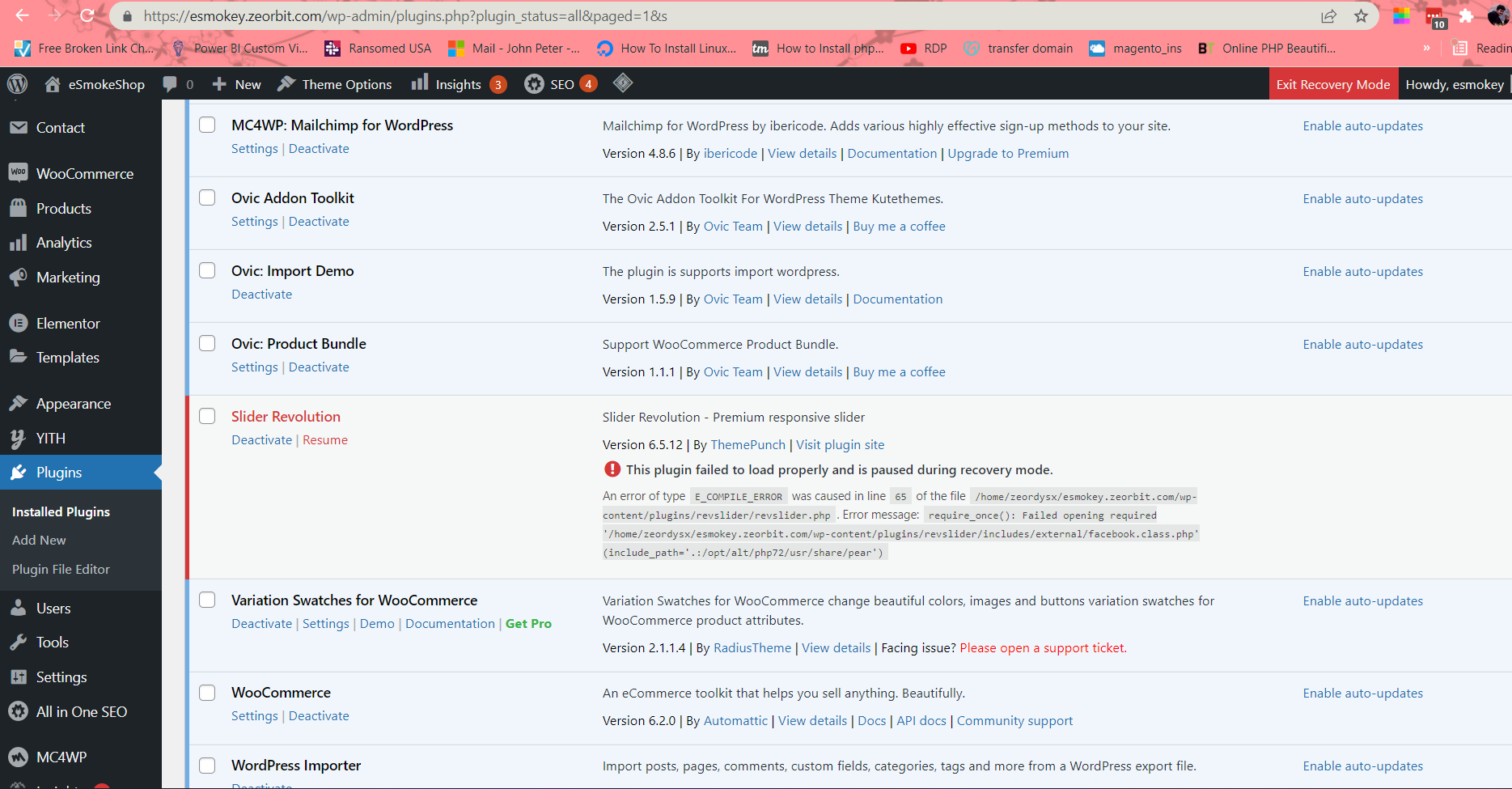Open the RDP YouTube bookmark
The image size is (1512, 789).
coord(923,49)
